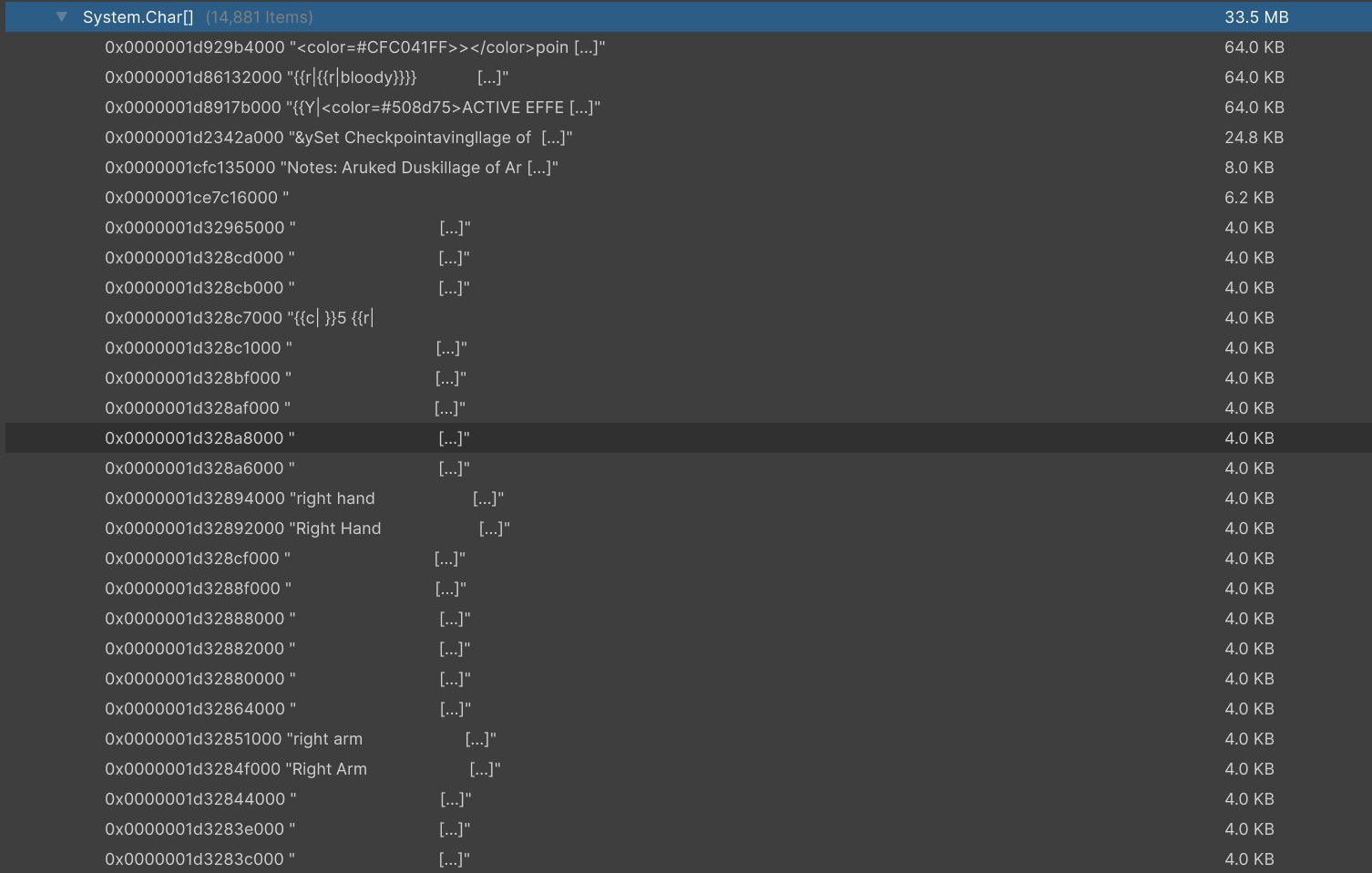Select entry 0x0000001d929b4000 with color tag

click(x=354, y=47)
